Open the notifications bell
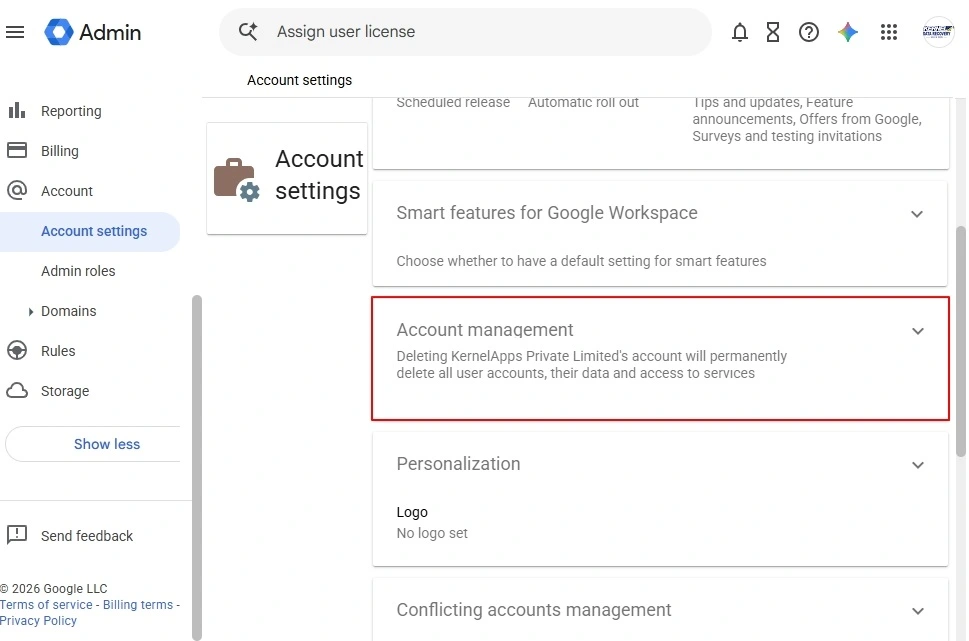The width and height of the screenshot is (969, 641). [x=740, y=32]
